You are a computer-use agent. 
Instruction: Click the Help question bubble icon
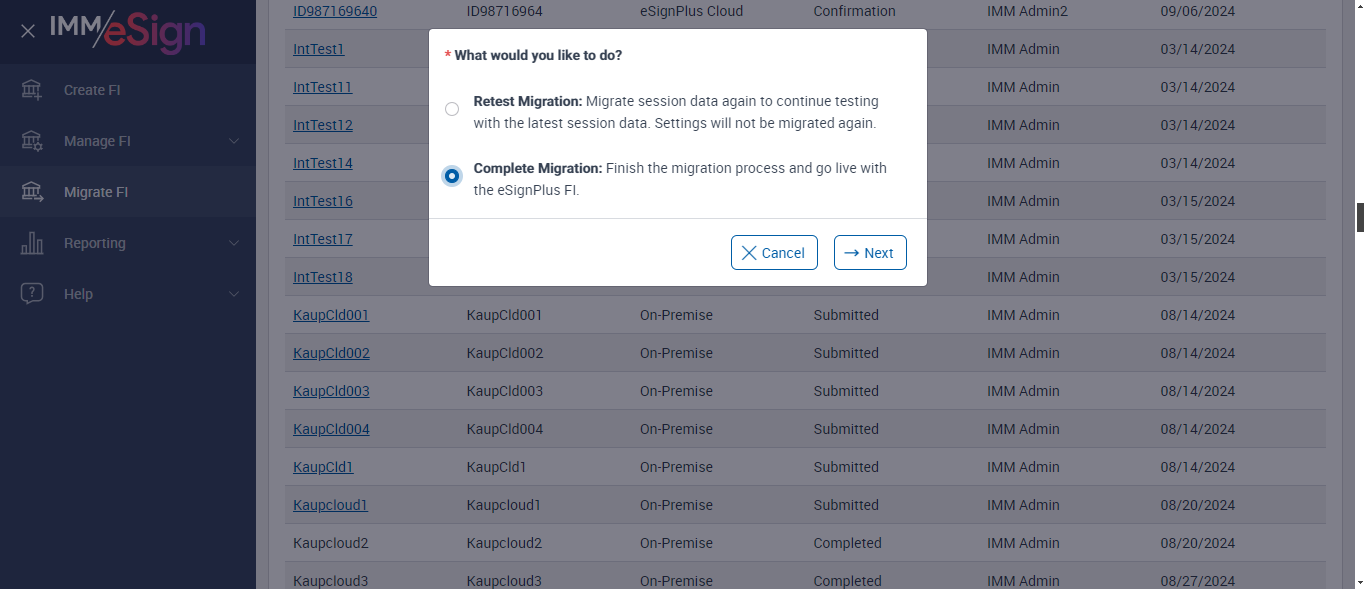32,294
